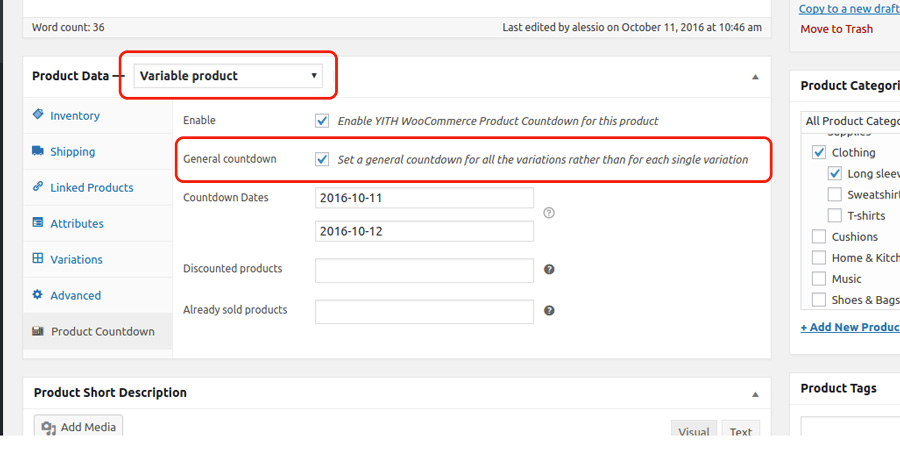Screen dimensions: 900x450
Task: Click help icon beside Already sold products
Action: tap(549, 311)
